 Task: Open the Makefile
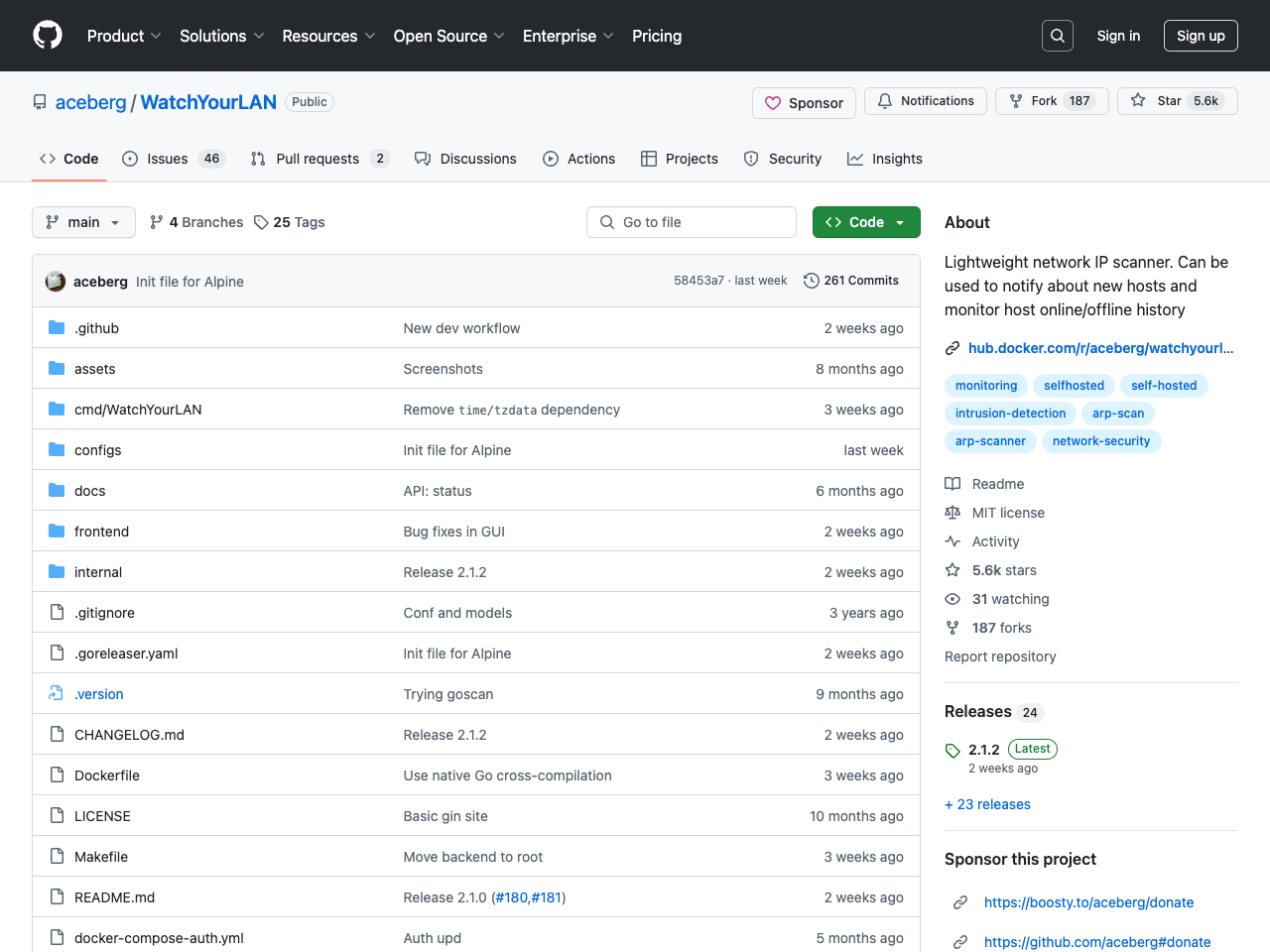101,857
